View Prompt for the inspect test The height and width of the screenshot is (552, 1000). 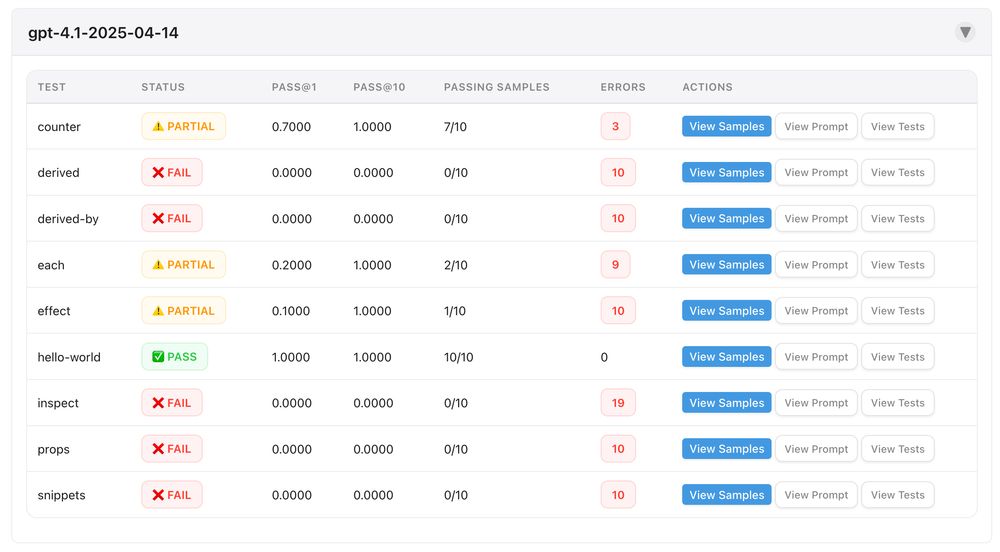point(816,402)
